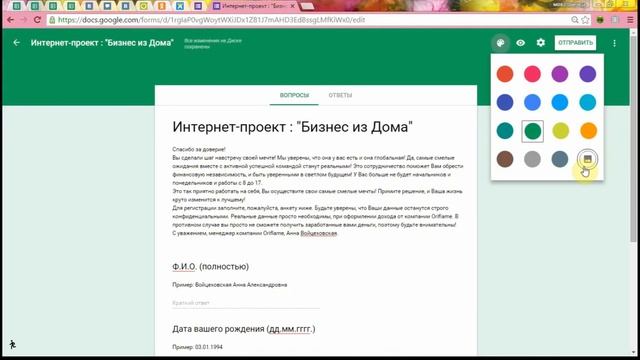
Task: Switch to the ВОПРОСЫ tab
Action: [x=294, y=95]
